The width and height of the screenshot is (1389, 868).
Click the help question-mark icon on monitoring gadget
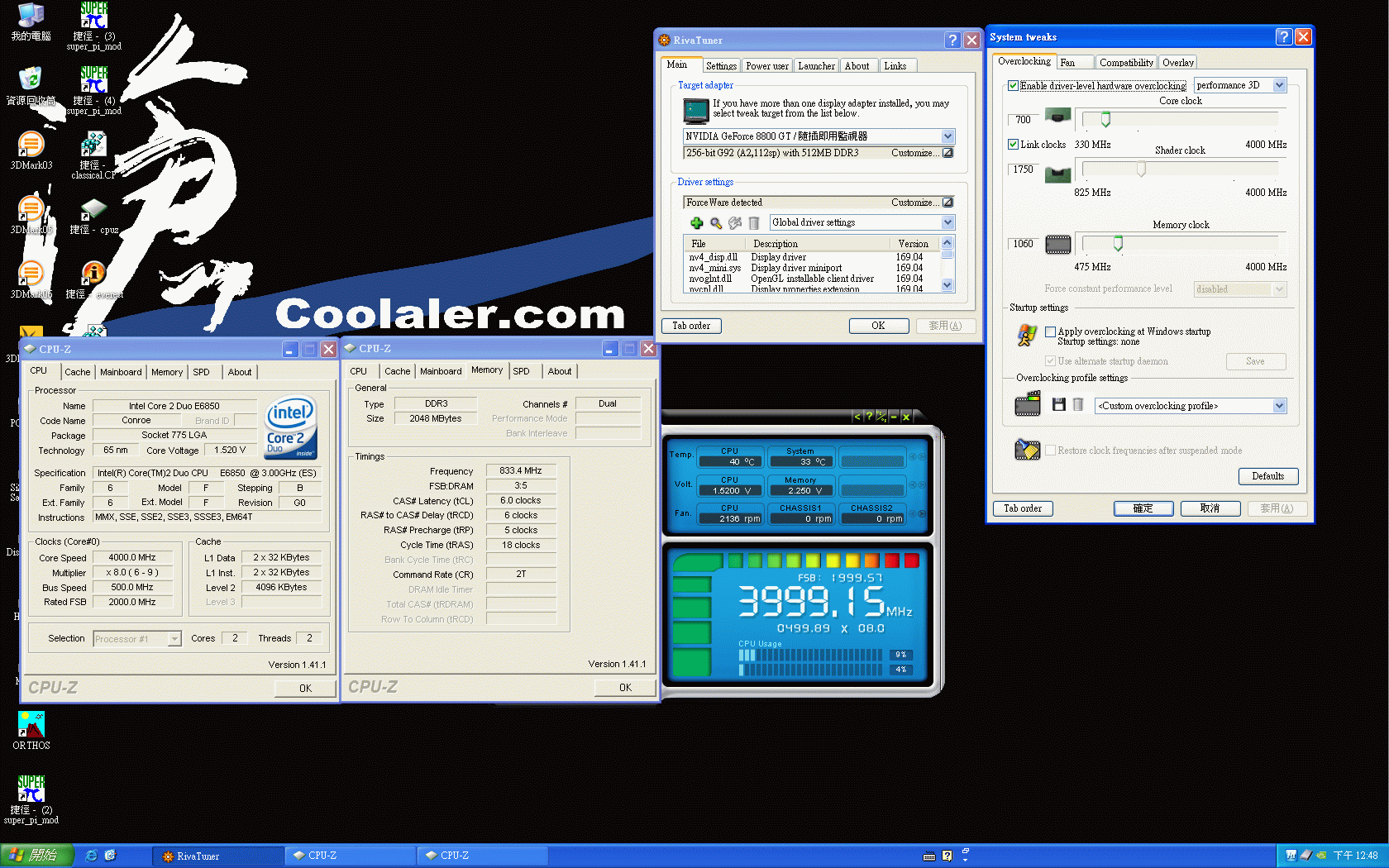869,417
